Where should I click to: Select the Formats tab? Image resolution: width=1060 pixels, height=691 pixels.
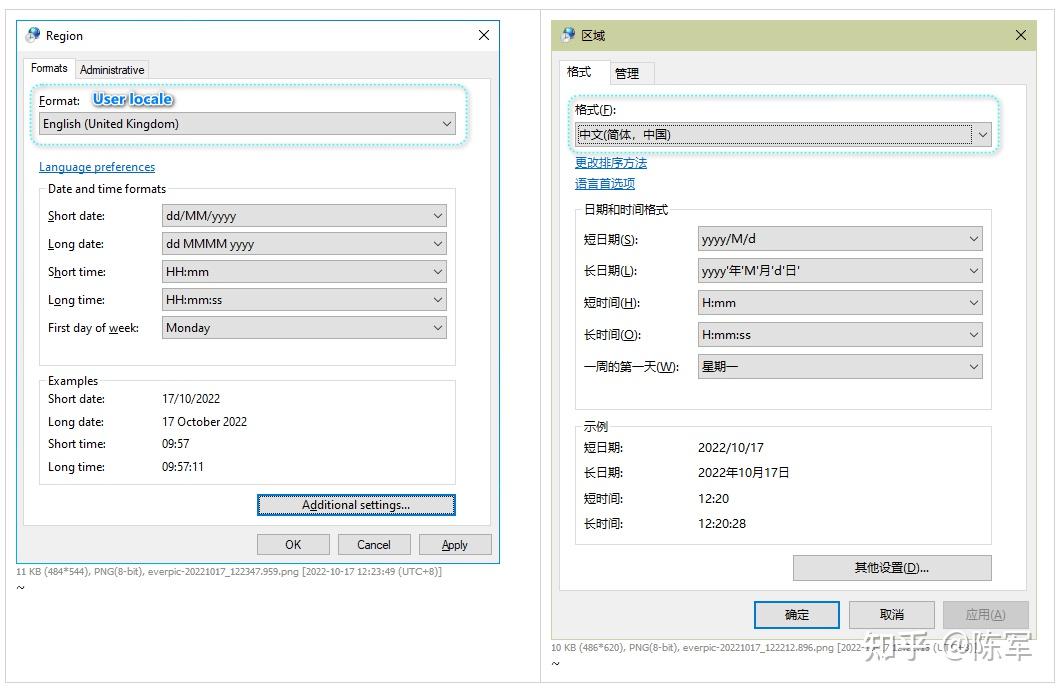click(x=48, y=68)
